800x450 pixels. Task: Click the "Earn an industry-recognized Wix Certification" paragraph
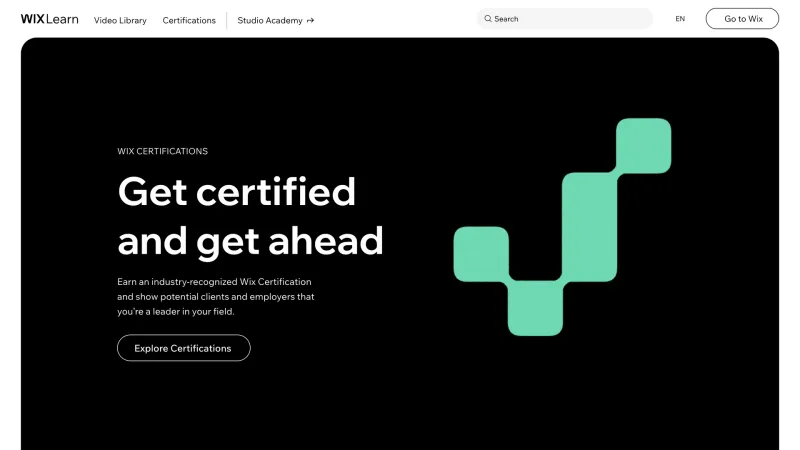215,296
